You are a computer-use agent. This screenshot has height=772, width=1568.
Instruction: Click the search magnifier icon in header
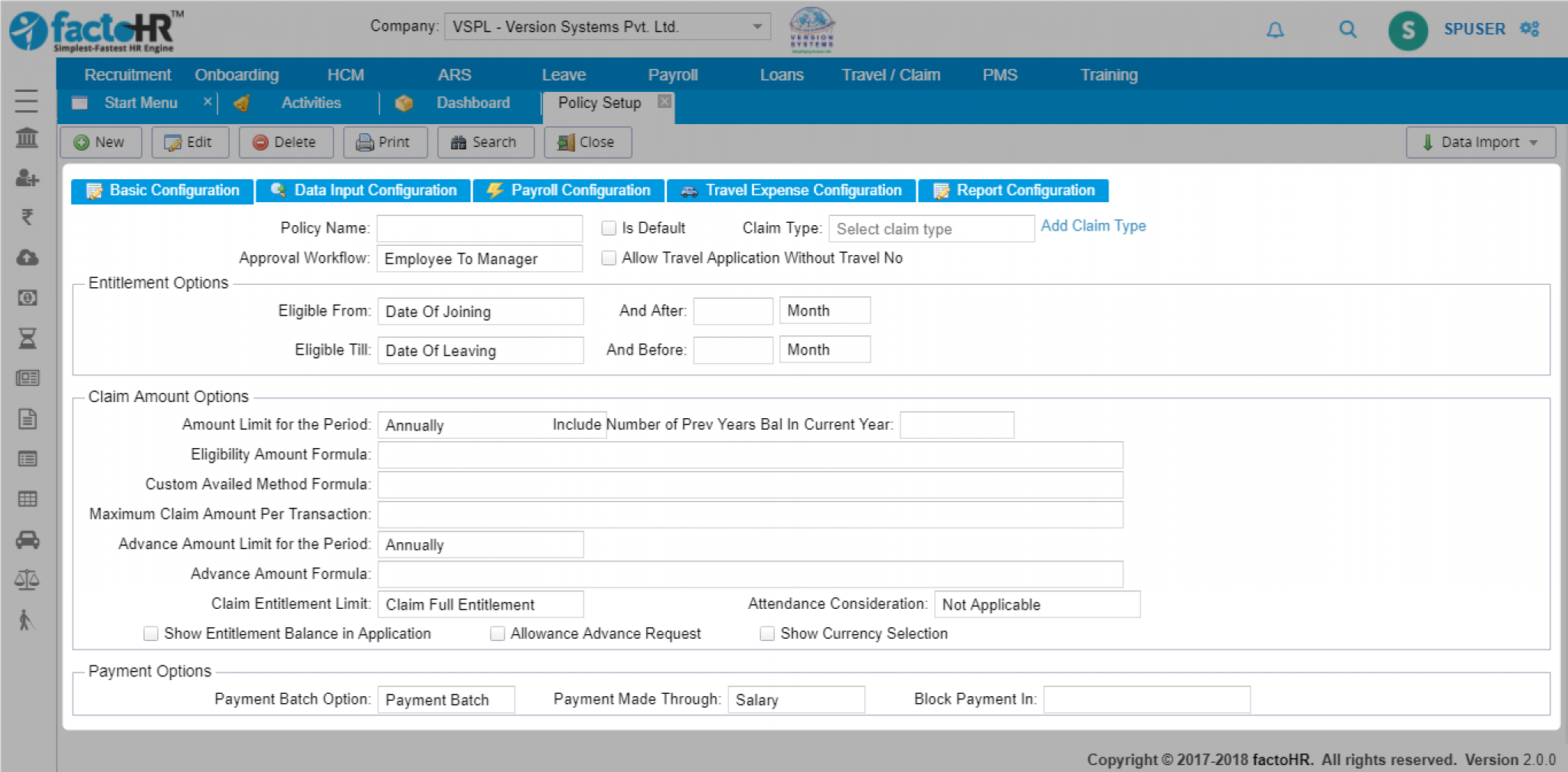point(1347,30)
